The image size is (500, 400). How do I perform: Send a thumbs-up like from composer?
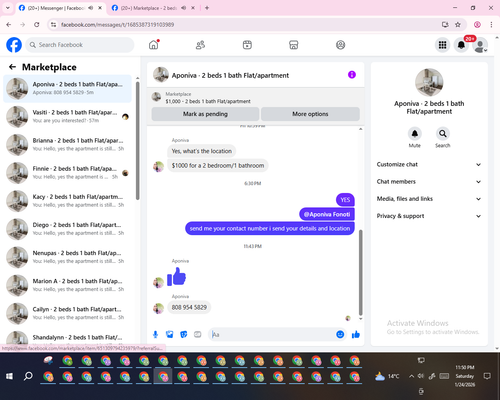(356, 334)
